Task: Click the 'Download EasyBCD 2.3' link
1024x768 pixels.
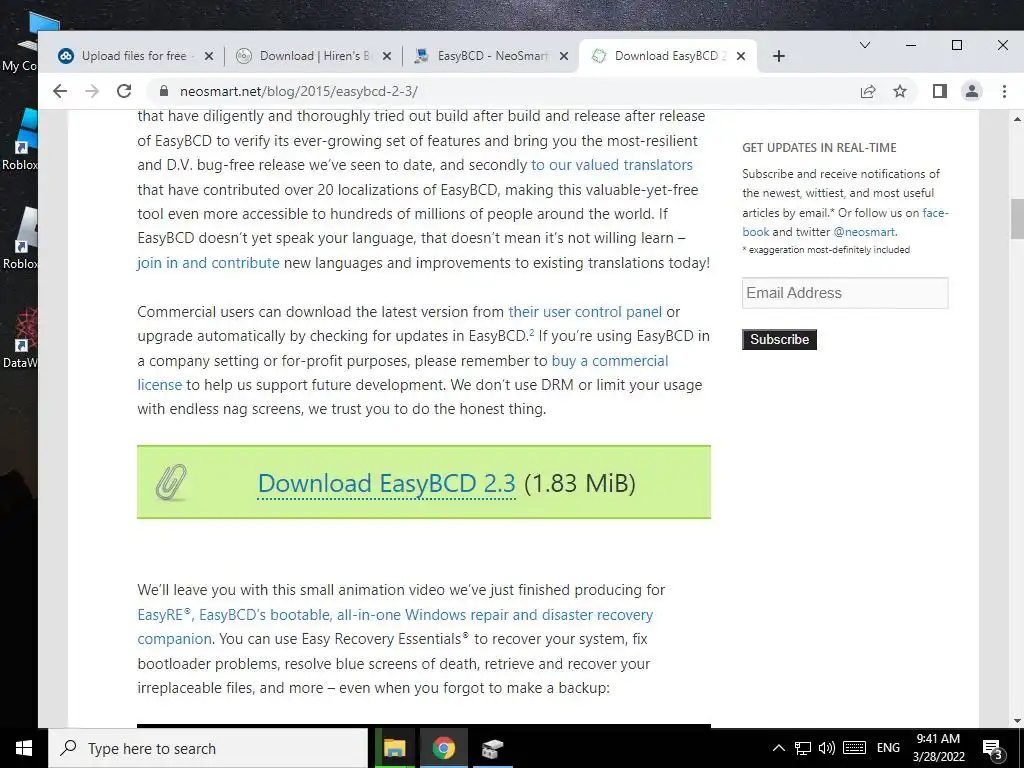Action: [x=387, y=483]
